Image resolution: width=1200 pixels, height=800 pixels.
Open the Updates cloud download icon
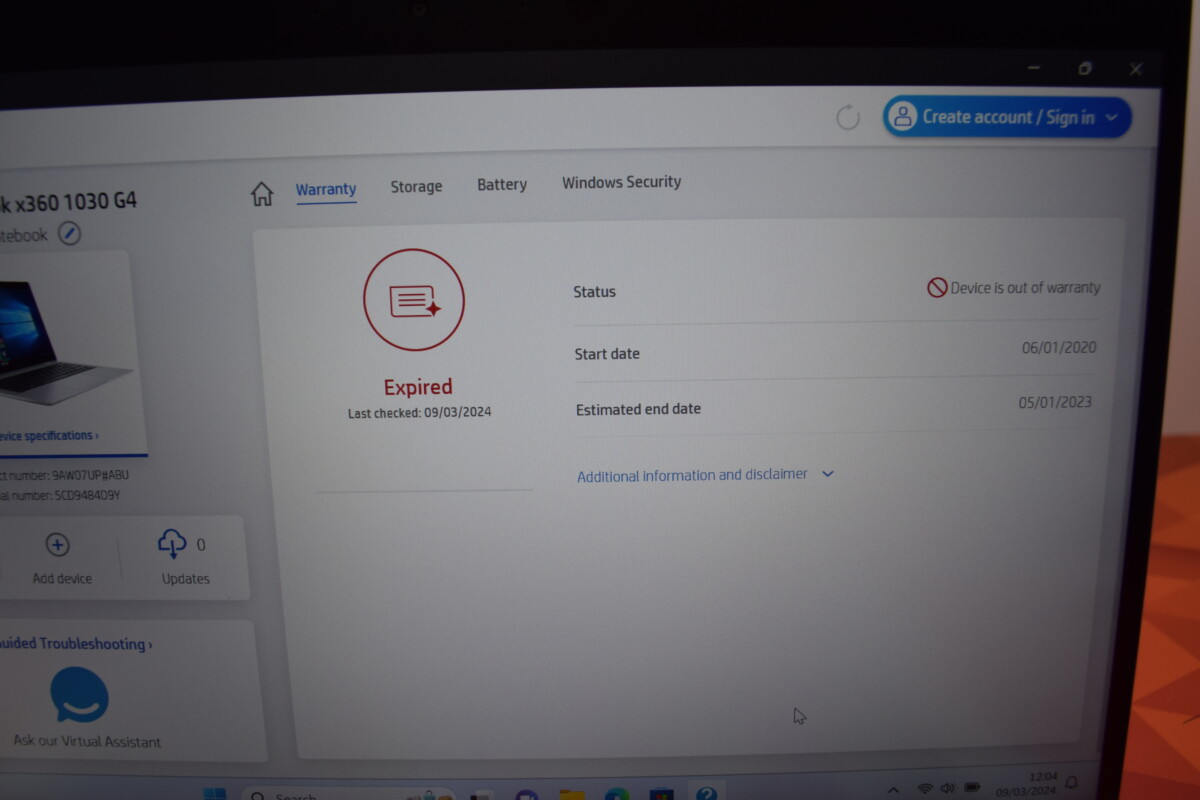[x=172, y=543]
